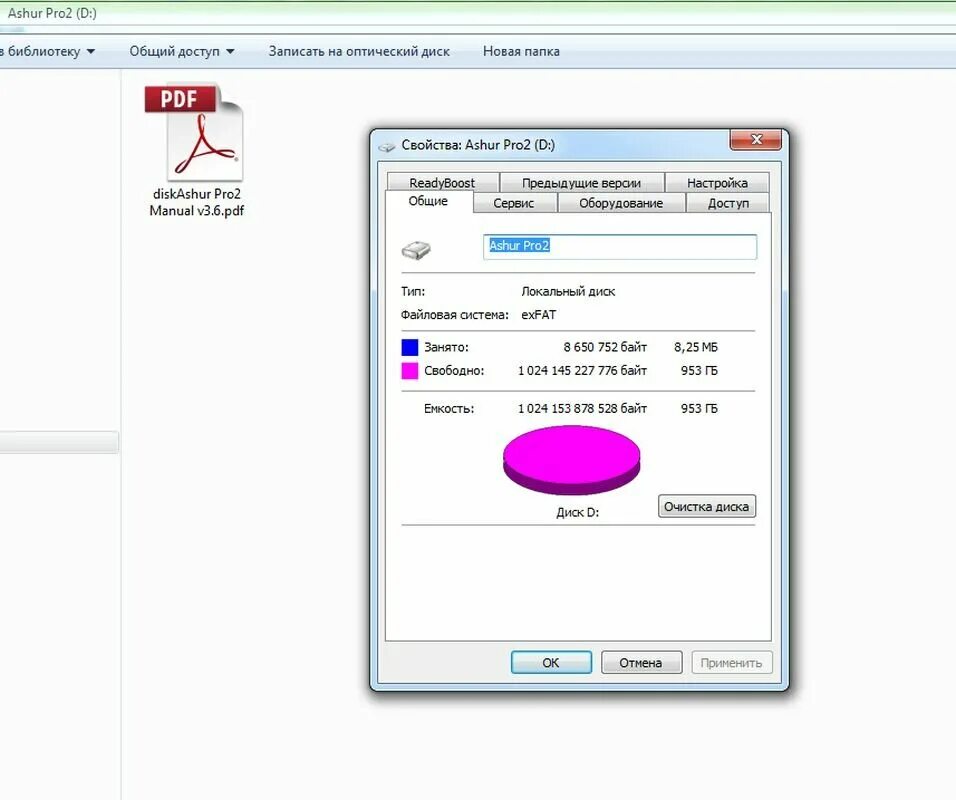Confirm with the OK button
The width and height of the screenshot is (956, 800).
(x=551, y=663)
